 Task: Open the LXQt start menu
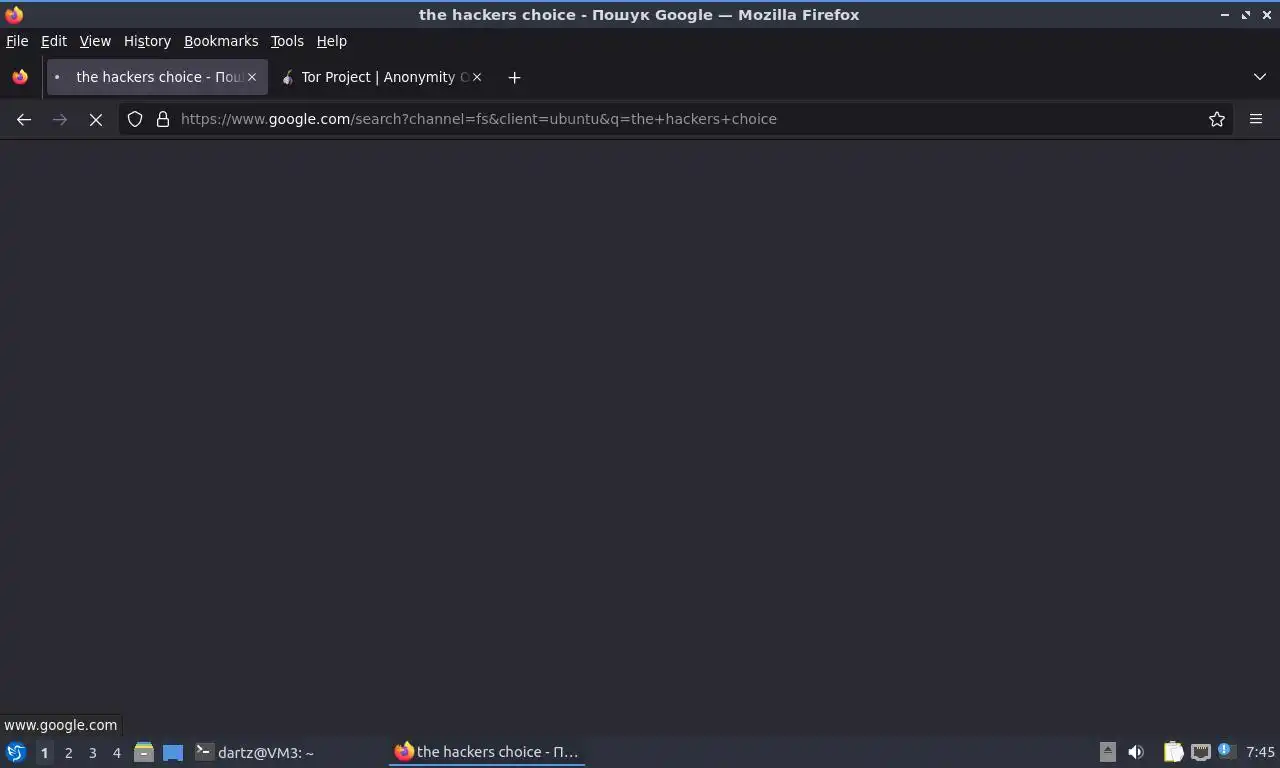click(x=15, y=752)
